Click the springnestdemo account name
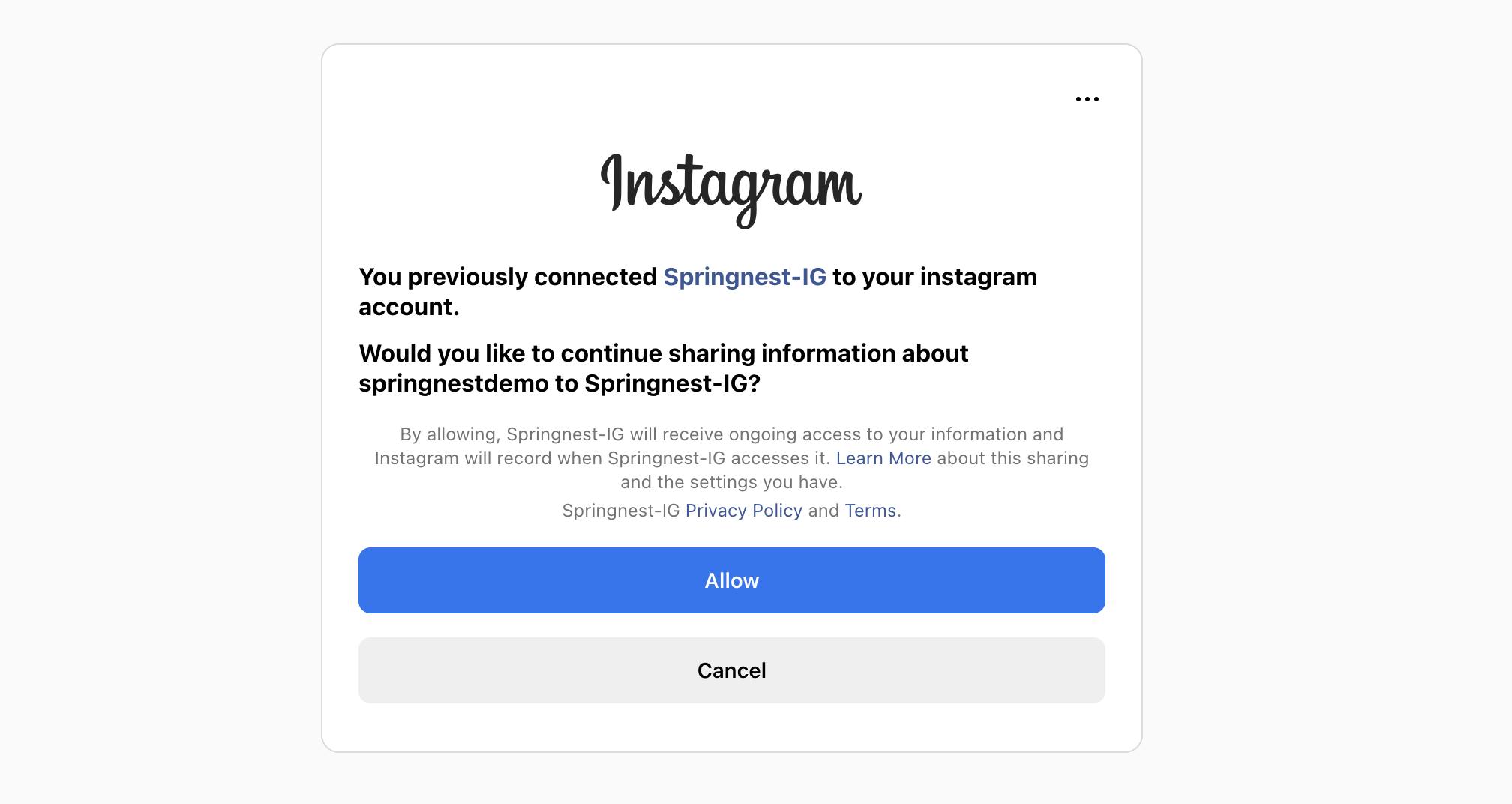This screenshot has height=804, width=1512. [453, 383]
